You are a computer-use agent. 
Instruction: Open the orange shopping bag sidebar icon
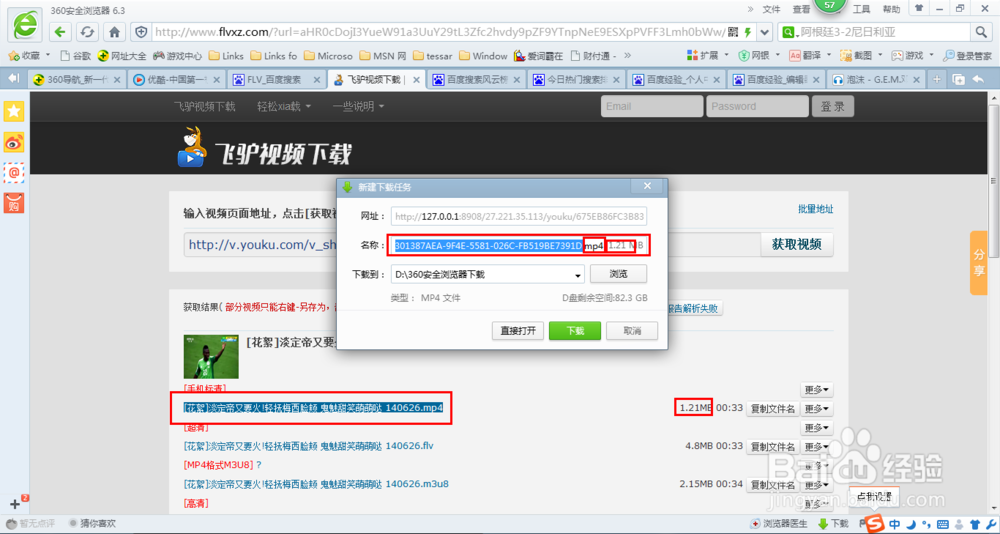14,203
